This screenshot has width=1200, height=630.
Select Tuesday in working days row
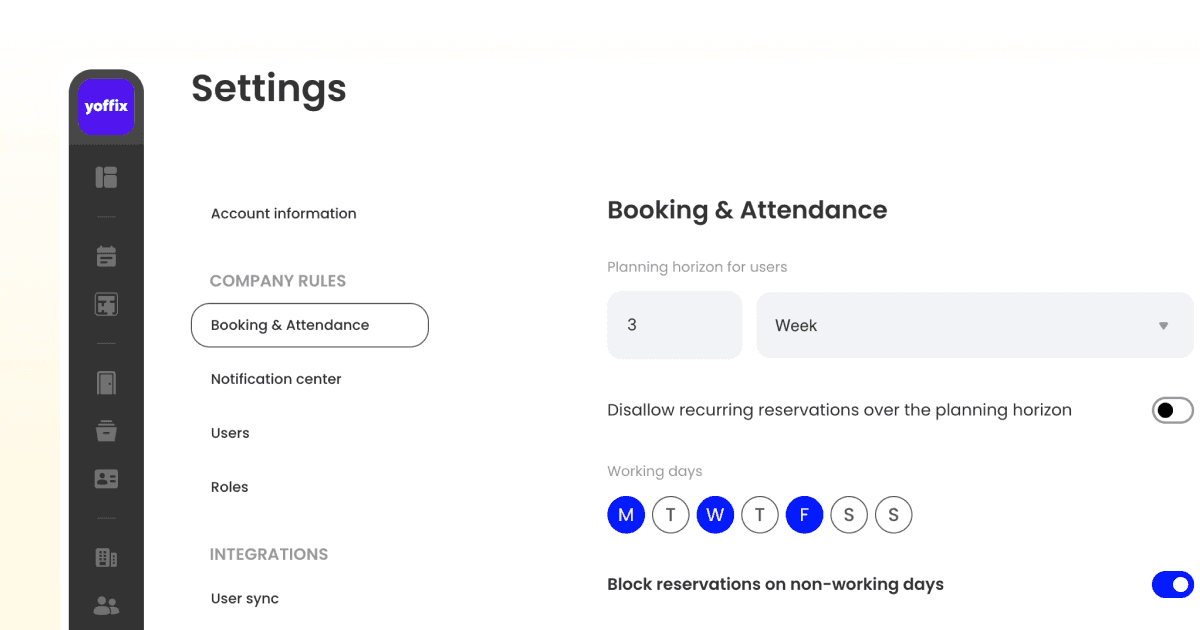click(670, 514)
